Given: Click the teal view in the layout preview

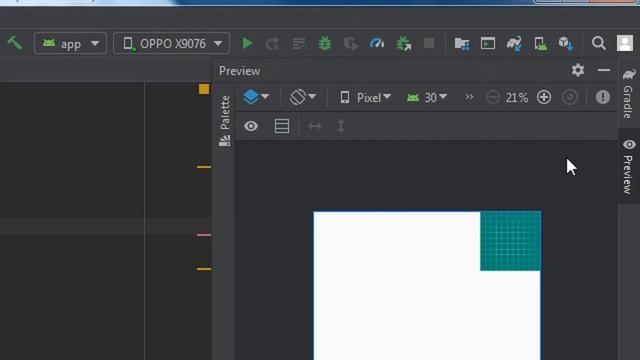Looking at the screenshot, I should tap(510, 241).
